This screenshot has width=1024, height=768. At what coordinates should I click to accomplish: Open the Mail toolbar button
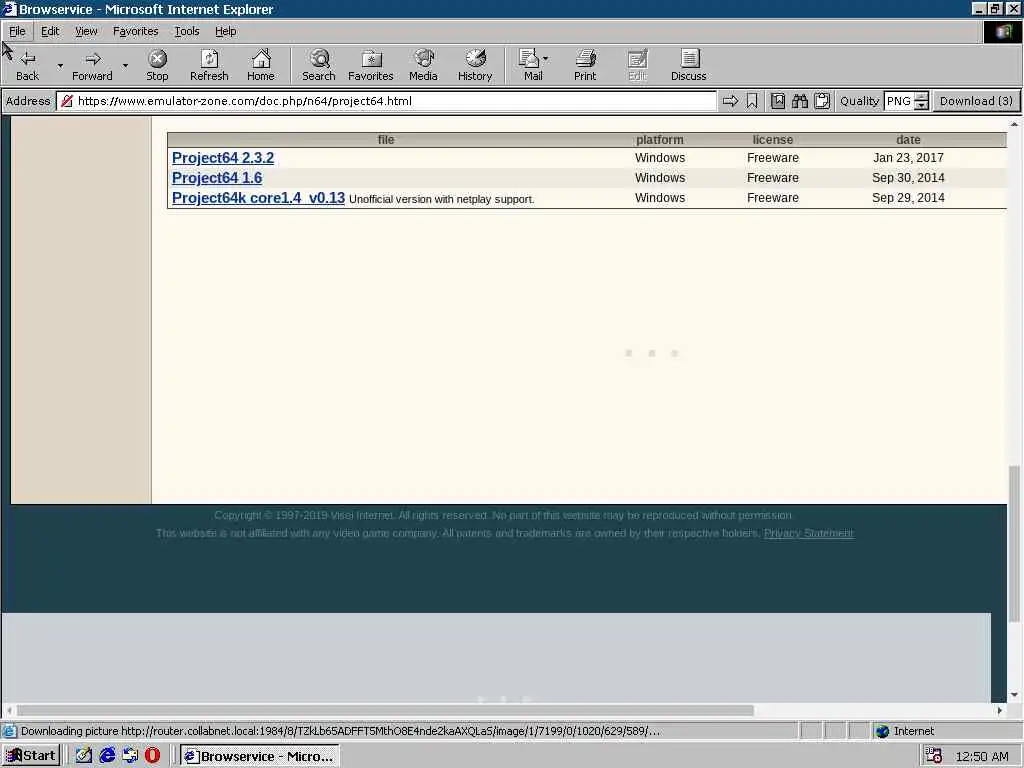coord(530,65)
